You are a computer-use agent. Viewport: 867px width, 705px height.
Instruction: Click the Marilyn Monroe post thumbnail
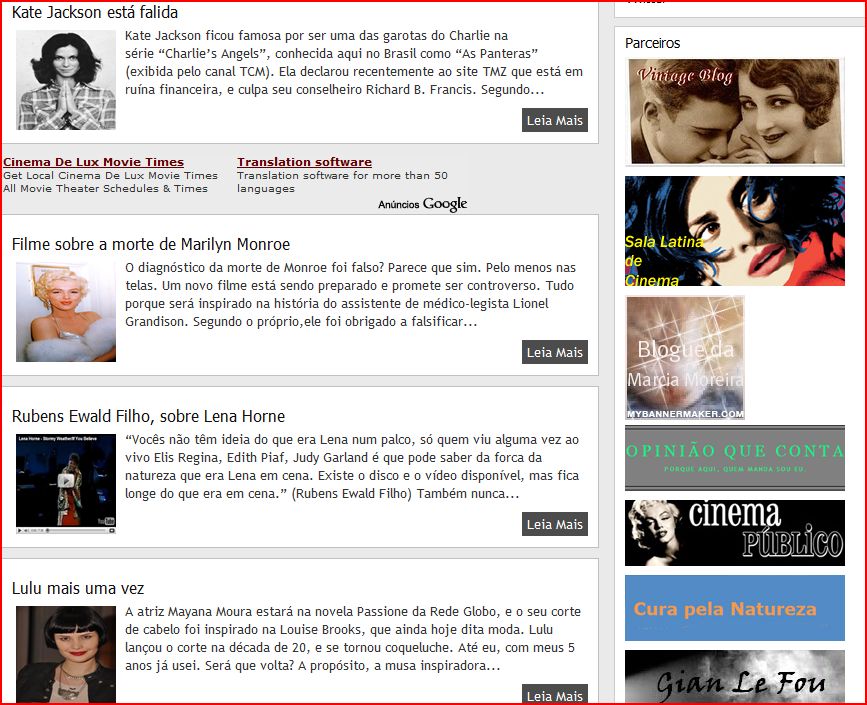pos(66,312)
